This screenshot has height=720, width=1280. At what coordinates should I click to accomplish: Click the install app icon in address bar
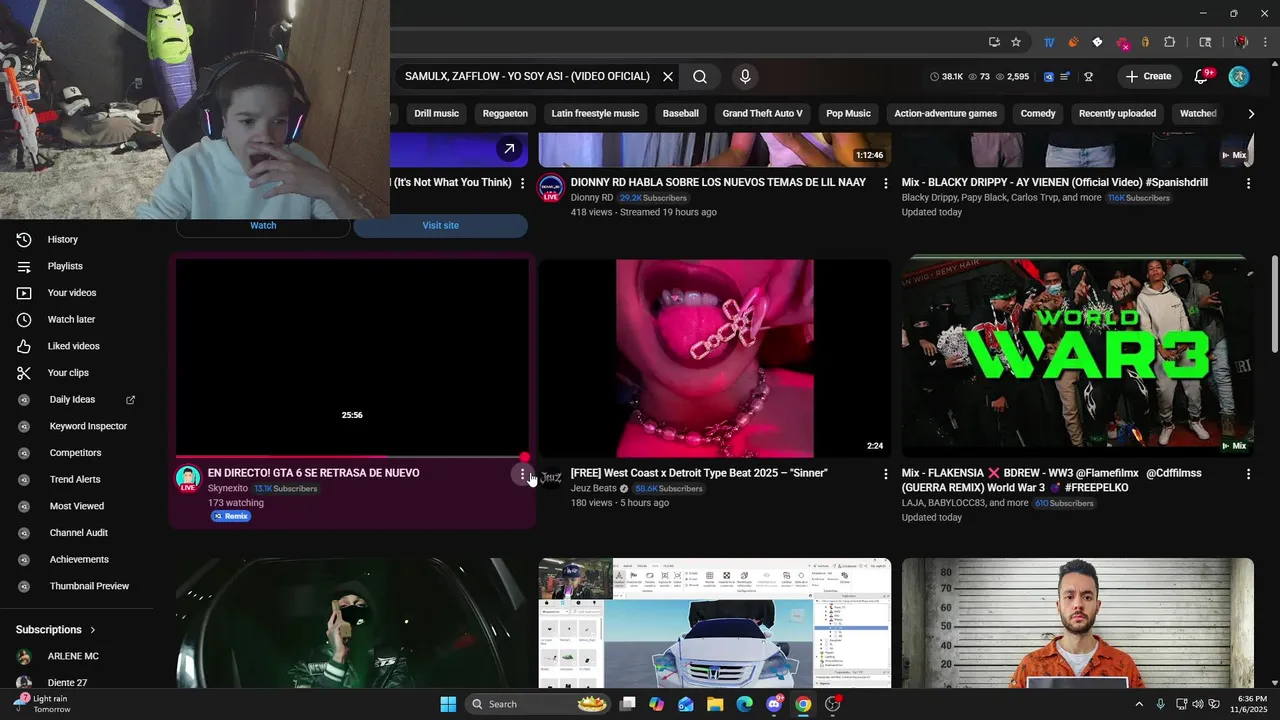(994, 42)
